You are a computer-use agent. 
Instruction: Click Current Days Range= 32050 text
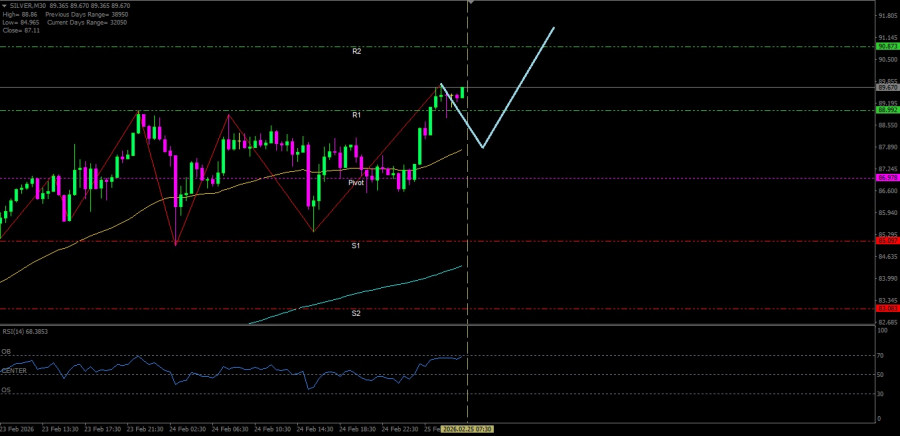tap(86, 22)
